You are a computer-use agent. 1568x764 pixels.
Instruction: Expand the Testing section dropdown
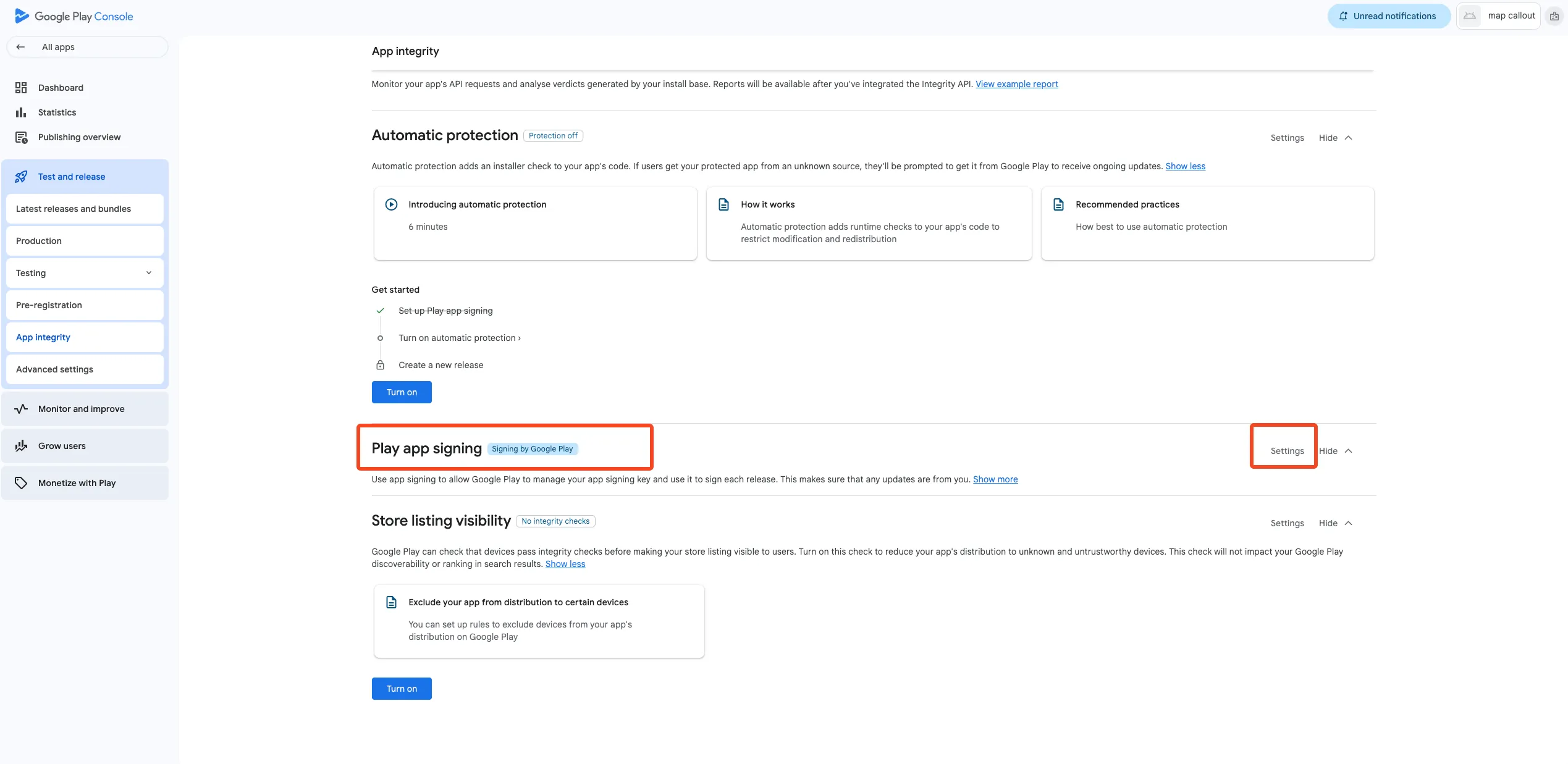(x=148, y=272)
